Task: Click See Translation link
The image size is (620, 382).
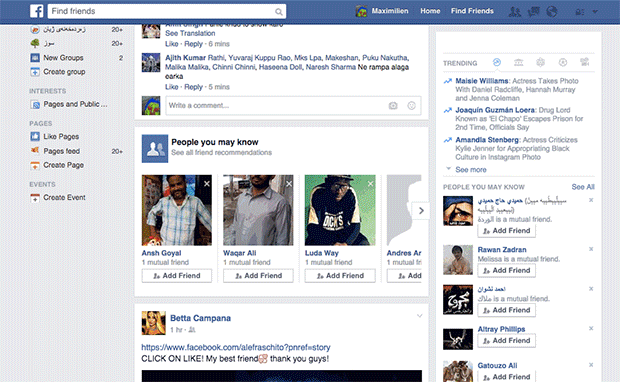Action: tap(190, 34)
